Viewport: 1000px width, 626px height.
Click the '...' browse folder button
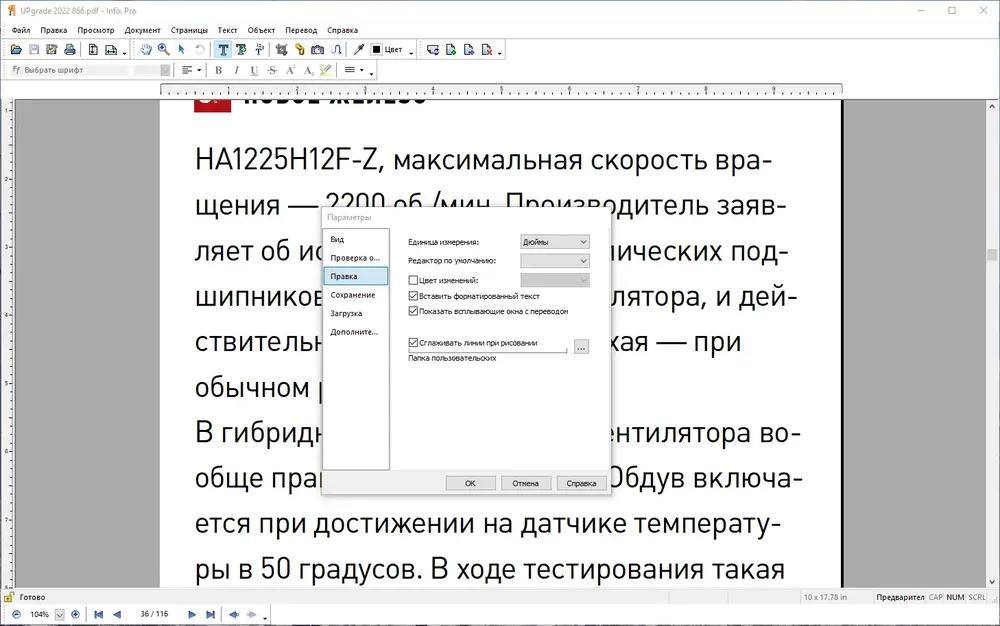click(x=581, y=347)
